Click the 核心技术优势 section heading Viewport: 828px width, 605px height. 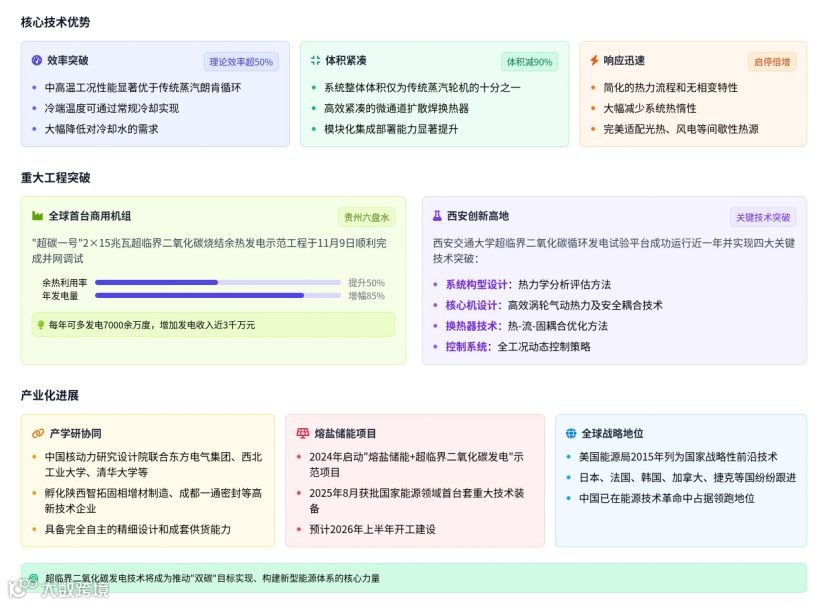pos(55,22)
